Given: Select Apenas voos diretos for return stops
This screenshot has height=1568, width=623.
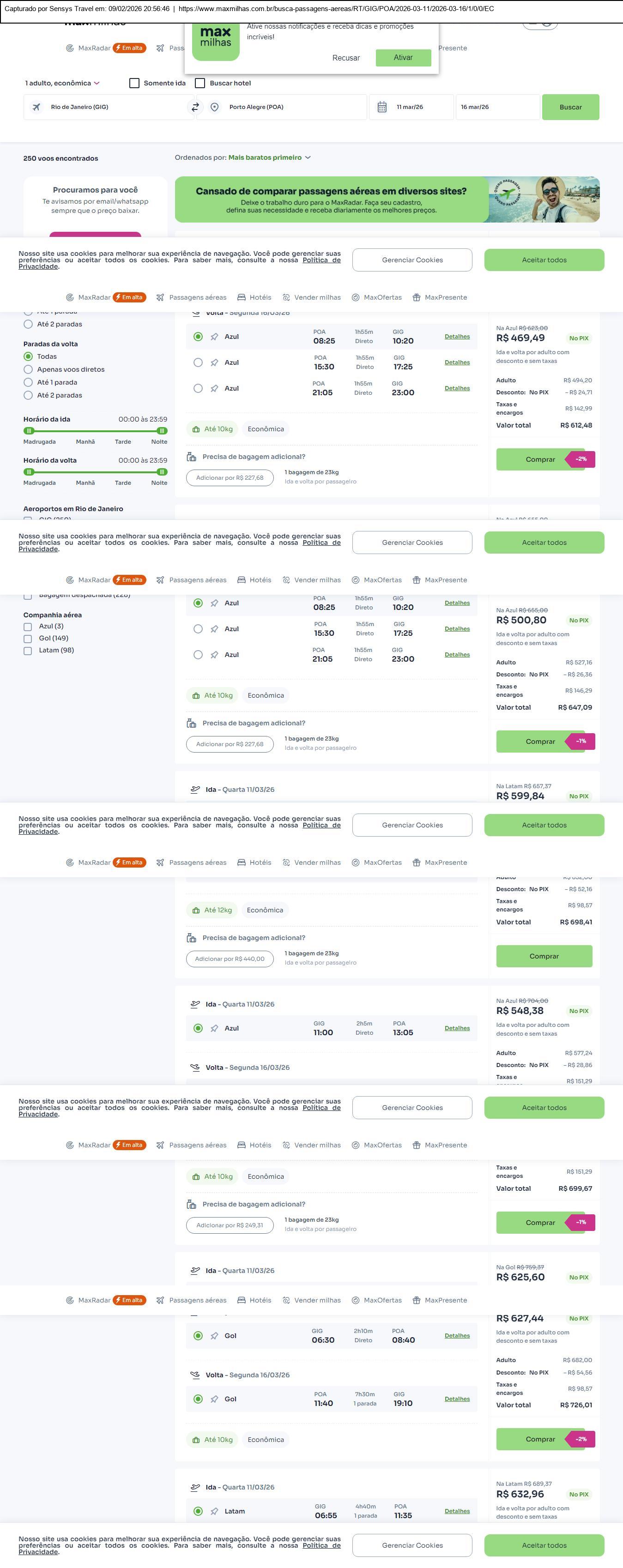Looking at the screenshot, I should (x=28, y=369).
